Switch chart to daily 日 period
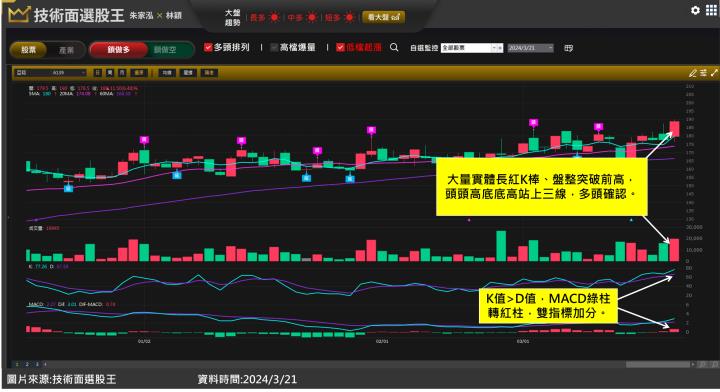Image resolution: width=720 pixels, height=392 pixels. (98, 73)
